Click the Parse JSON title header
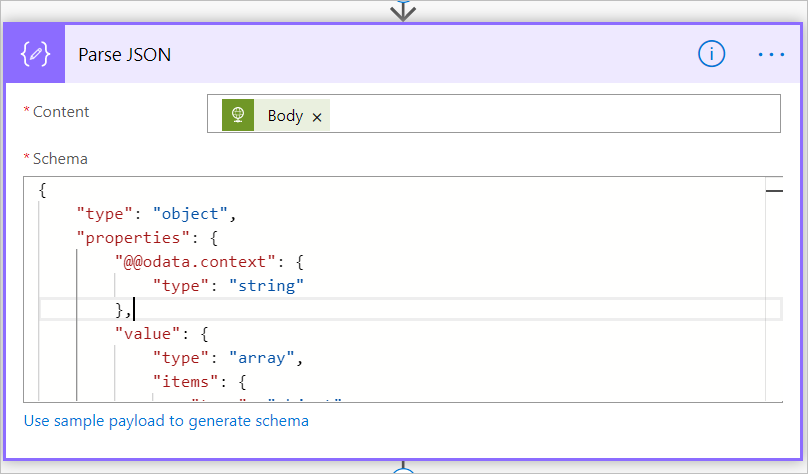Viewport: 808px width, 474px height. coord(125,55)
